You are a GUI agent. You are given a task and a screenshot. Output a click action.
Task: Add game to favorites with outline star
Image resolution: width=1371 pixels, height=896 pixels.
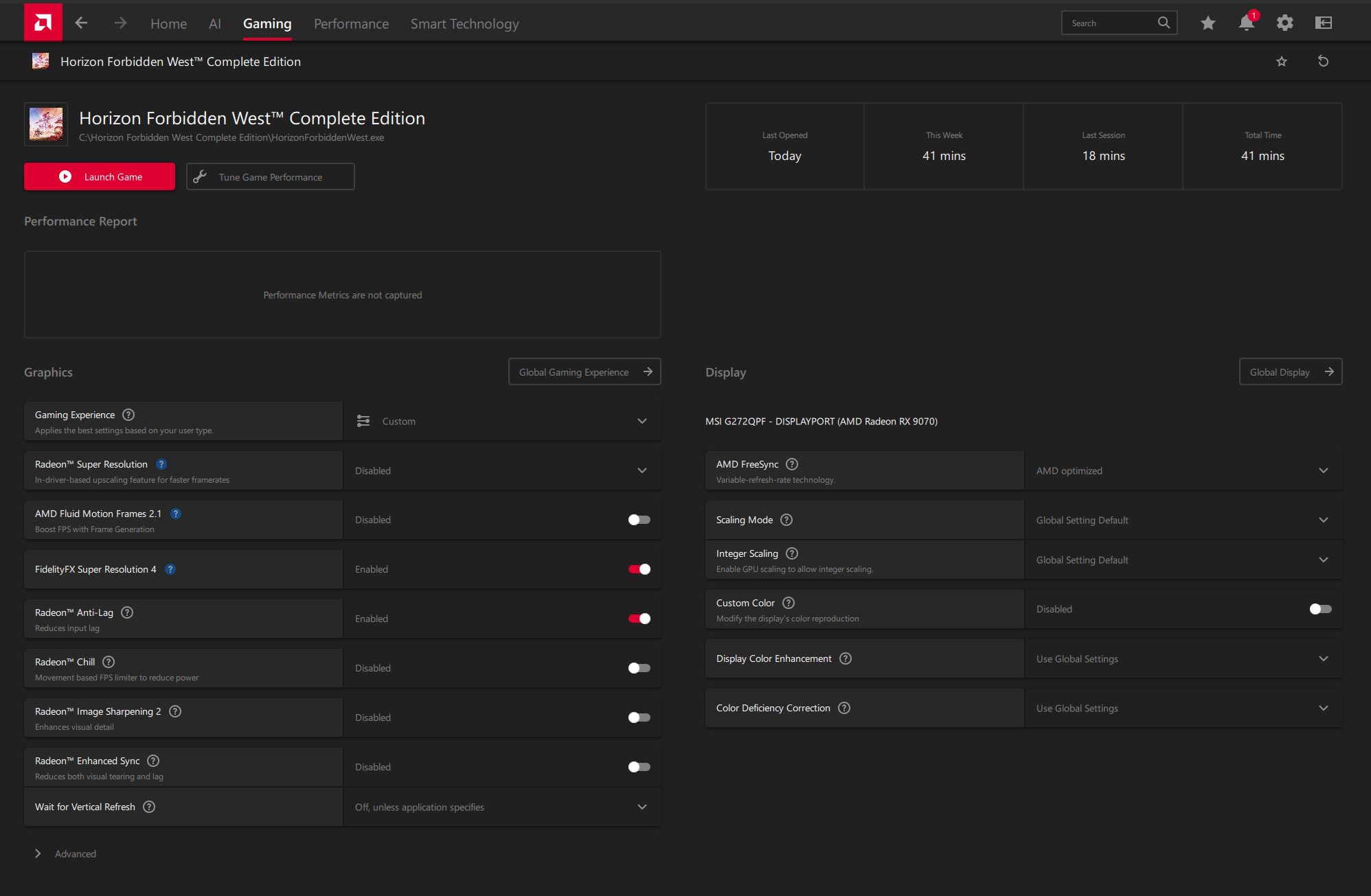pyautogui.click(x=1281, y=61)
